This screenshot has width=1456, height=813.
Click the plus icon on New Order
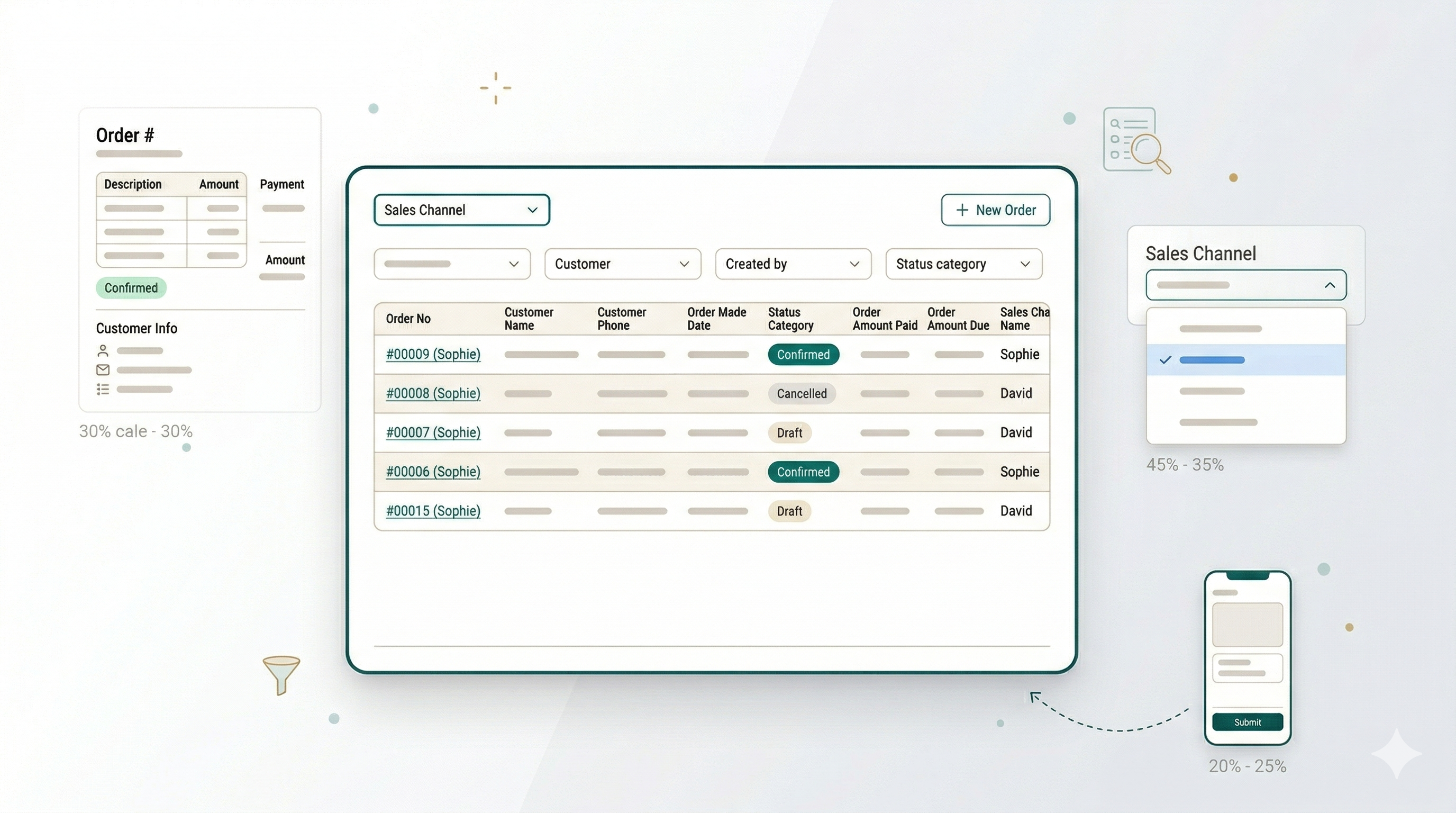(x=962, y=210)
